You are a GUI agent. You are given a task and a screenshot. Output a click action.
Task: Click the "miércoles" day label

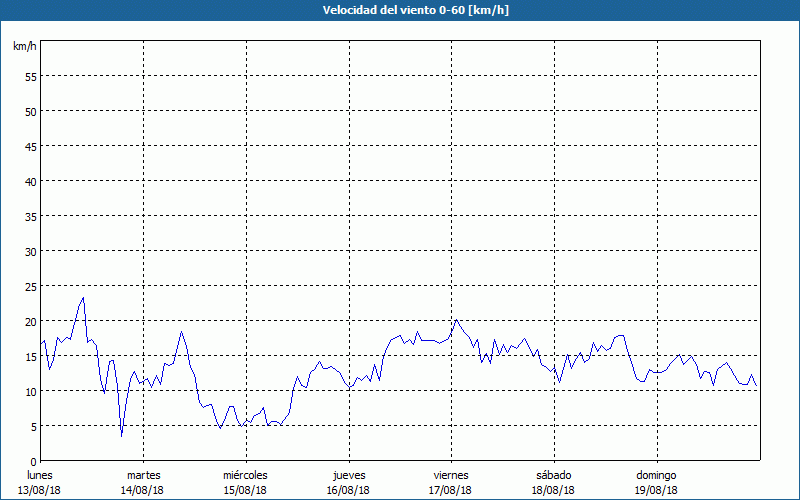(245, 475)
